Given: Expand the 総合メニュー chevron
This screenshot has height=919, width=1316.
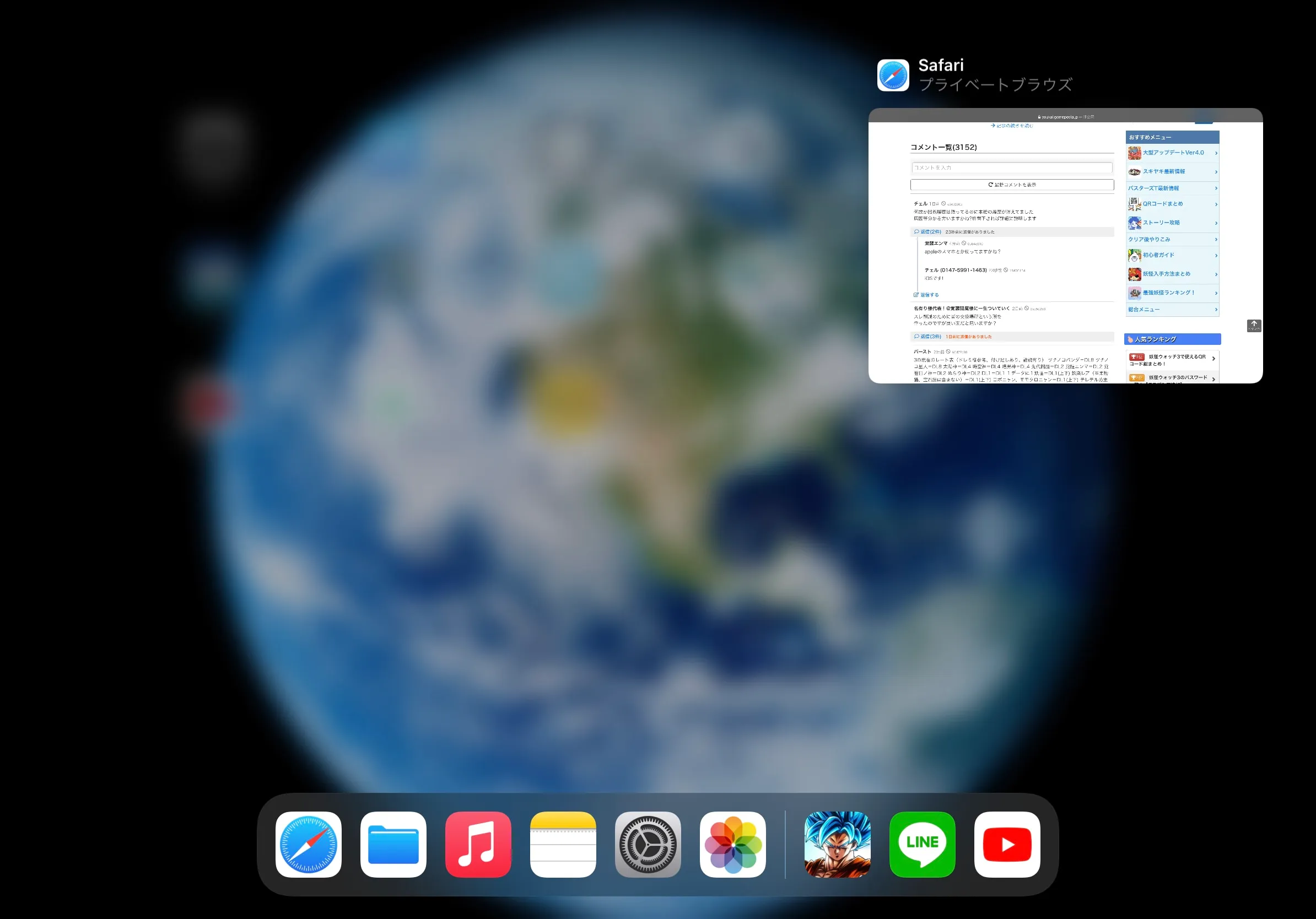Looking at the screenshot, I should tap(1216, 310).
